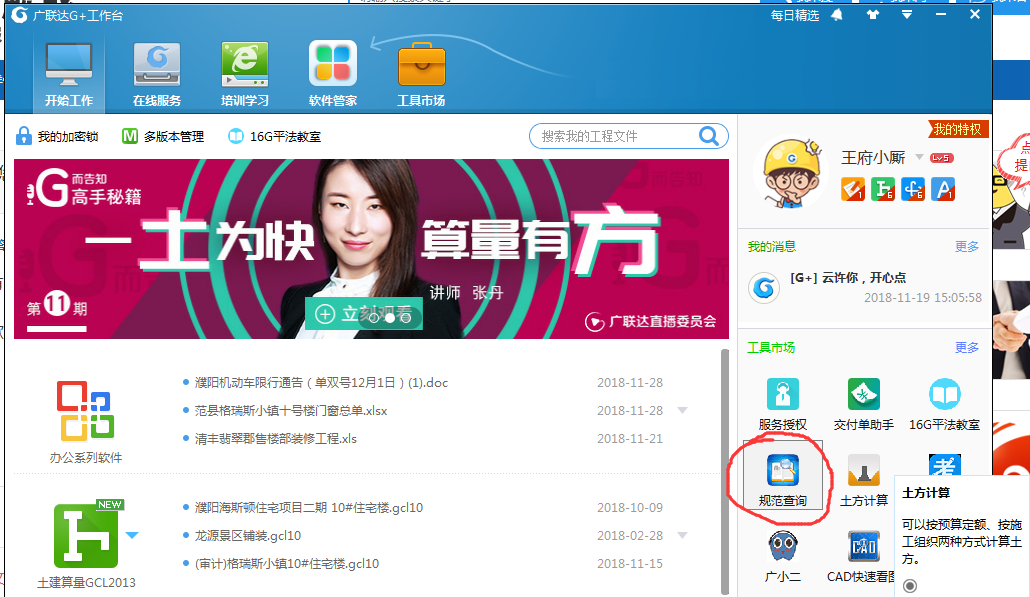Open 范县格瑞斯小镇十号楼门窗总单.xlsx
This screenshot has width=1030, height=597.
(291, 410)
